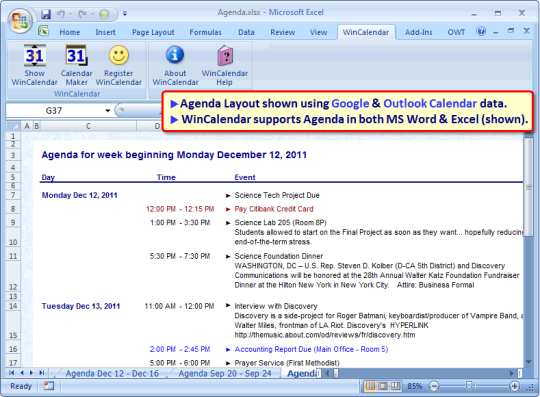Click the zoom slider handle
This screenshot has width=540, height=397.
(x=468, y=386)
